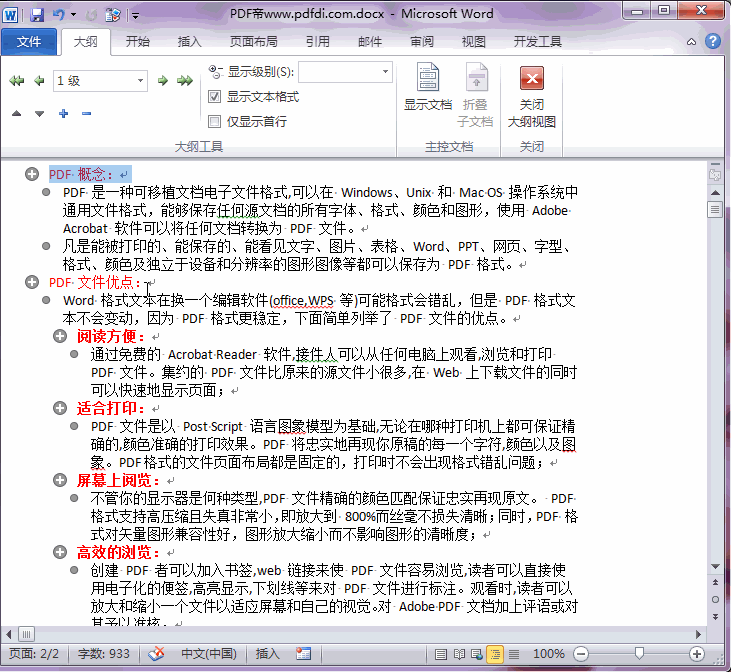Click the 屏幕上阅览 heading text
This screenshot has width=731, height=672.
(118, 480)
